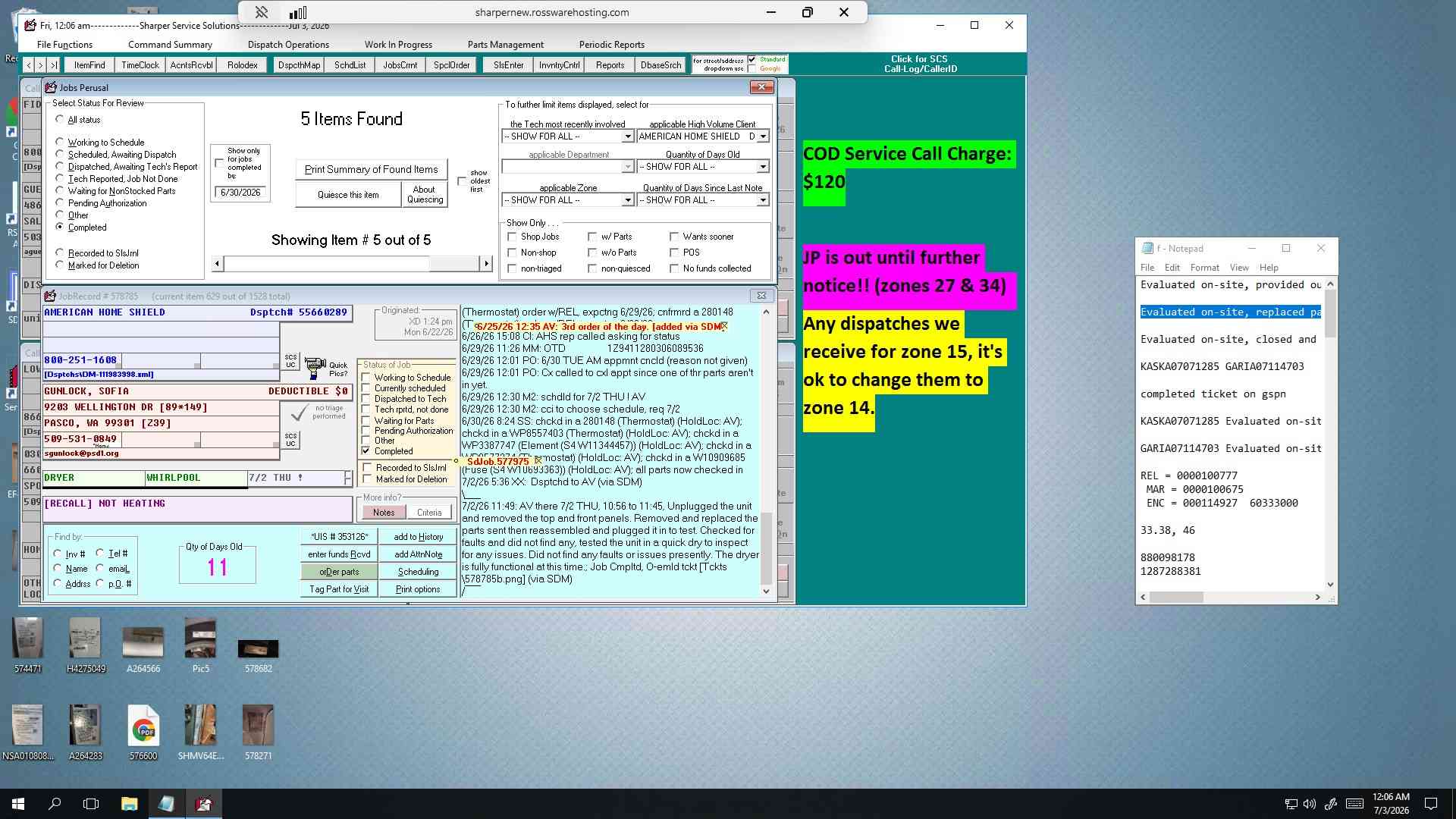
Task: Open the Parts Management menu
Action: point(505,45)
